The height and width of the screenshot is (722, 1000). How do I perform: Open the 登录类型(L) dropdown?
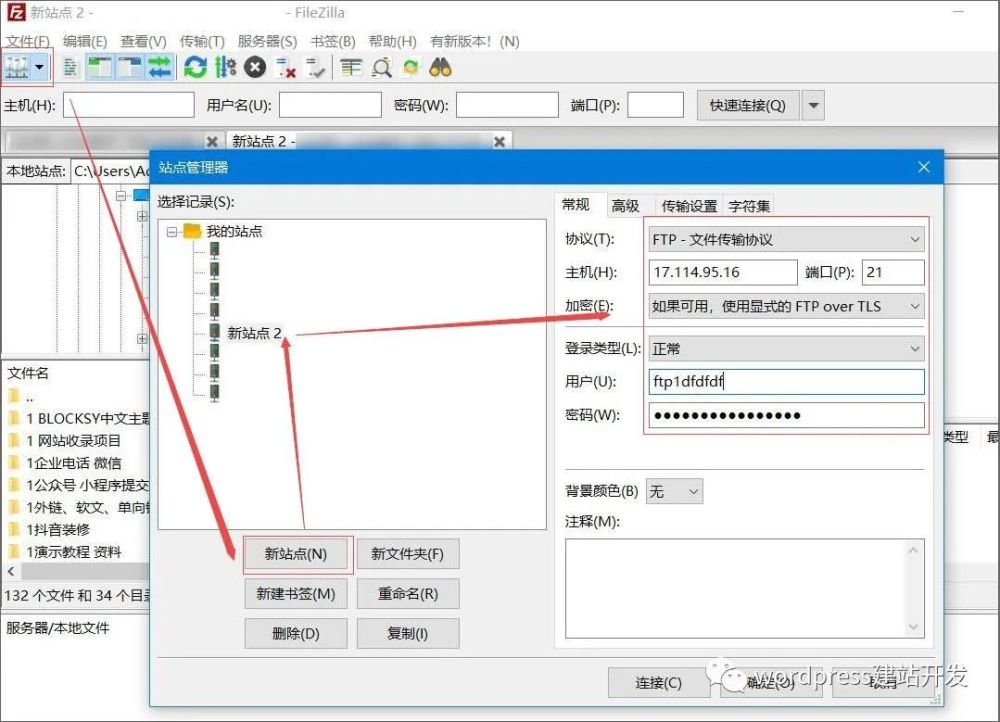[786, 348]
